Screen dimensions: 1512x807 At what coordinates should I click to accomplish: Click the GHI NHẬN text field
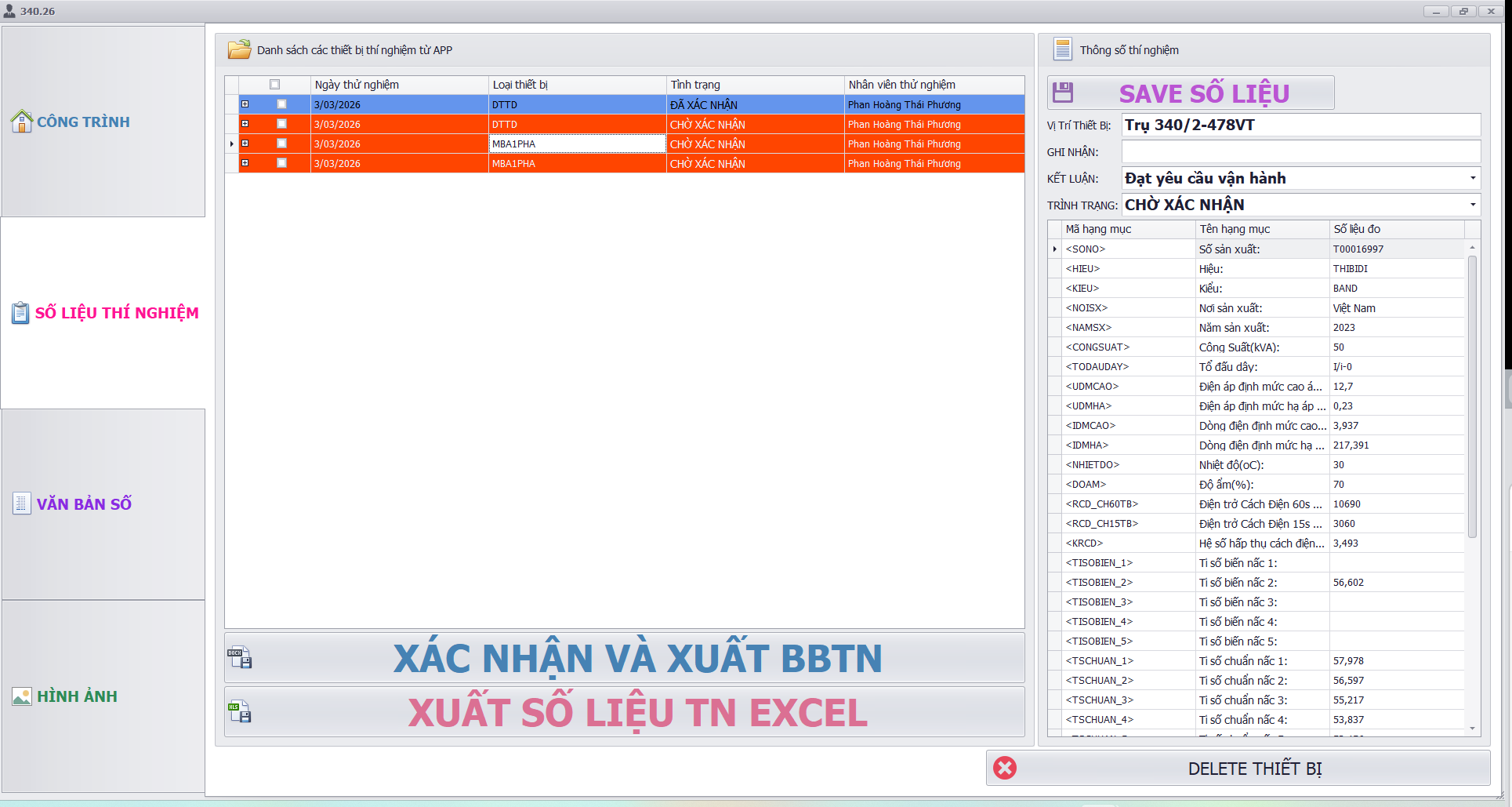[x=1300, y=152]
